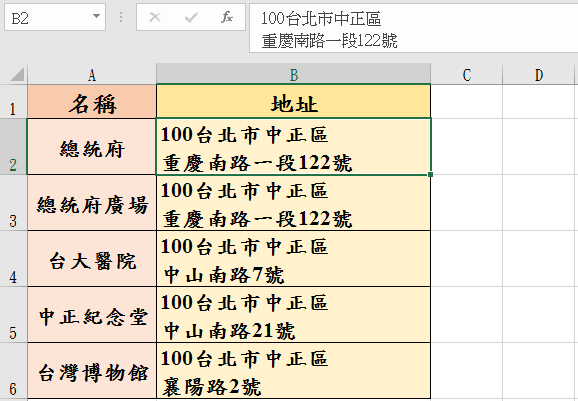Screen dimensions: 578x401
Task: Click empty cell C1
Action: tap(467, 102)
